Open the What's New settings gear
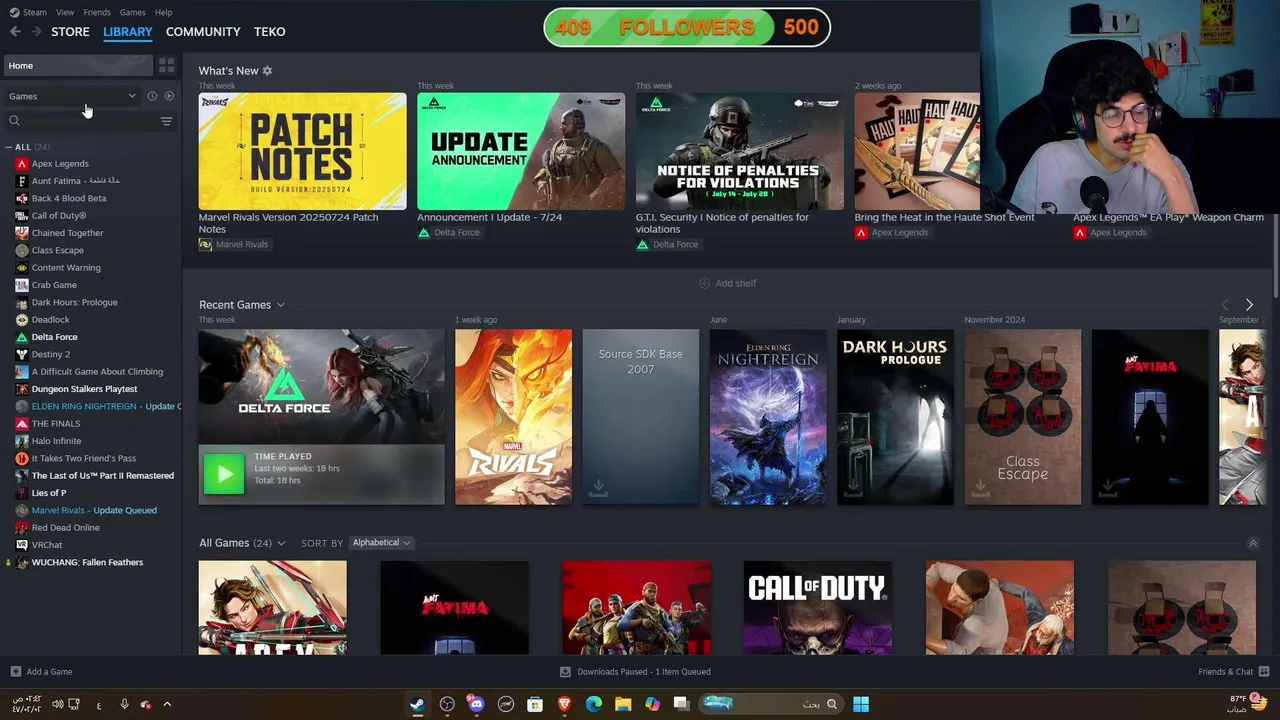Viewport: 1280px width, 720px height. point(267,71)
